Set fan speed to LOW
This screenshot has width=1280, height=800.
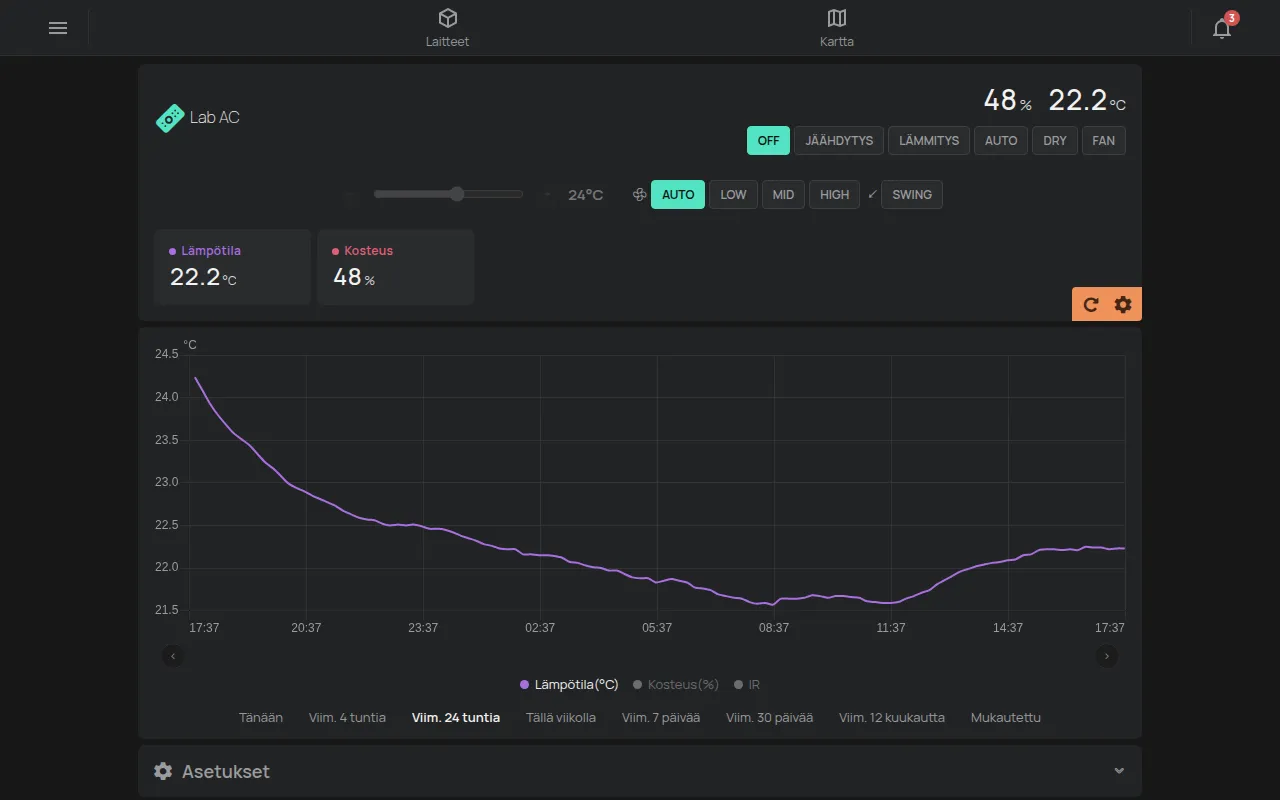point(733,195)
